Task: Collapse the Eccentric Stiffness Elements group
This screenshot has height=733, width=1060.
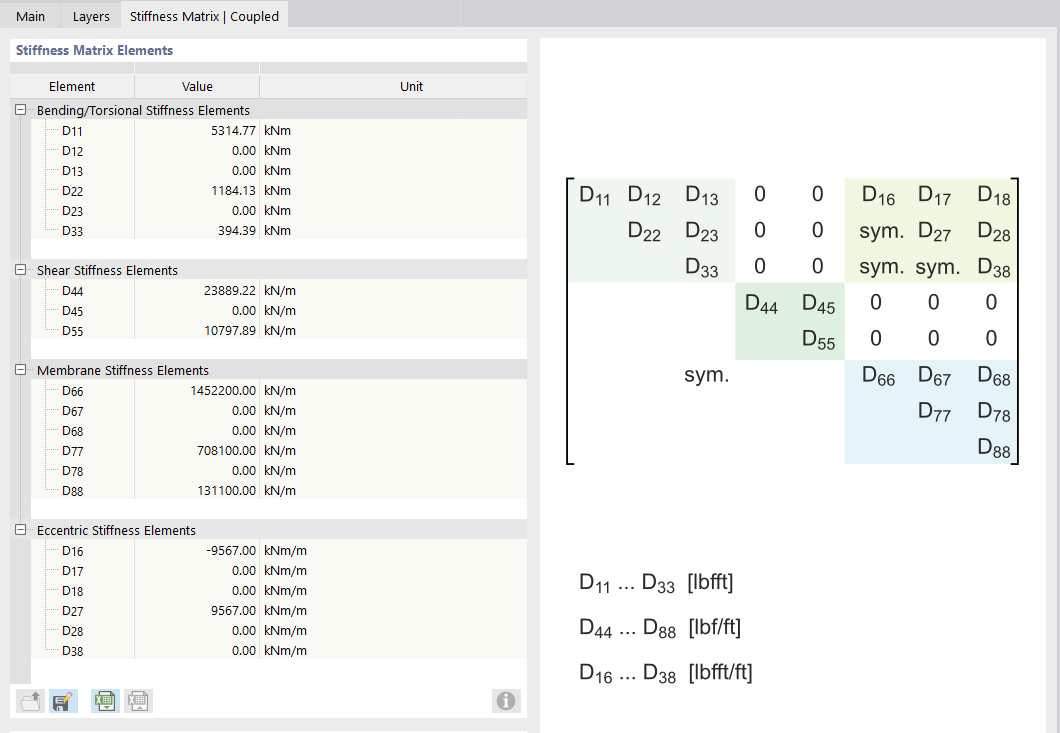Action: pyautogui.click(x=21, y=530)
